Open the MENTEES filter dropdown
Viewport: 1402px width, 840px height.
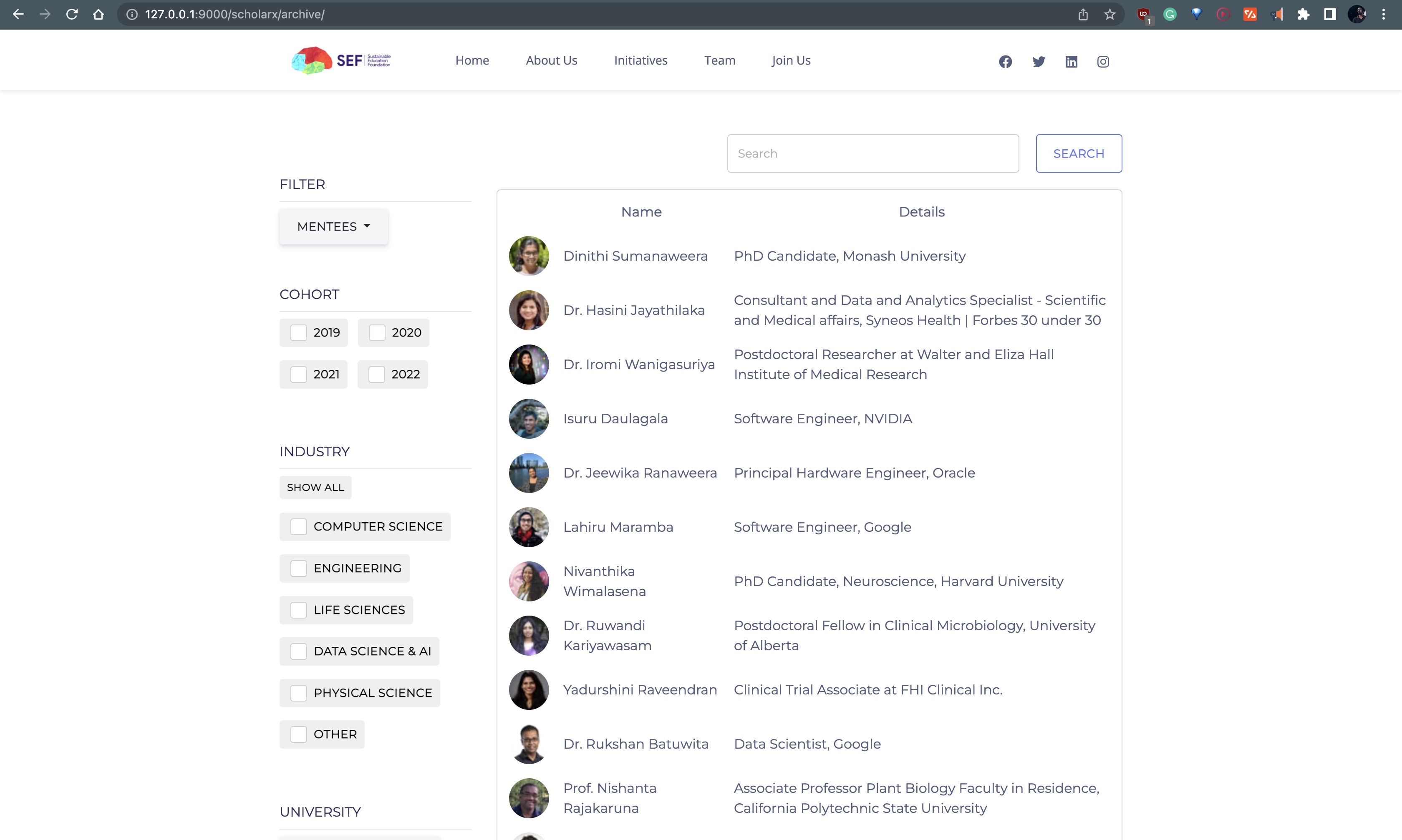click(333, 226)
